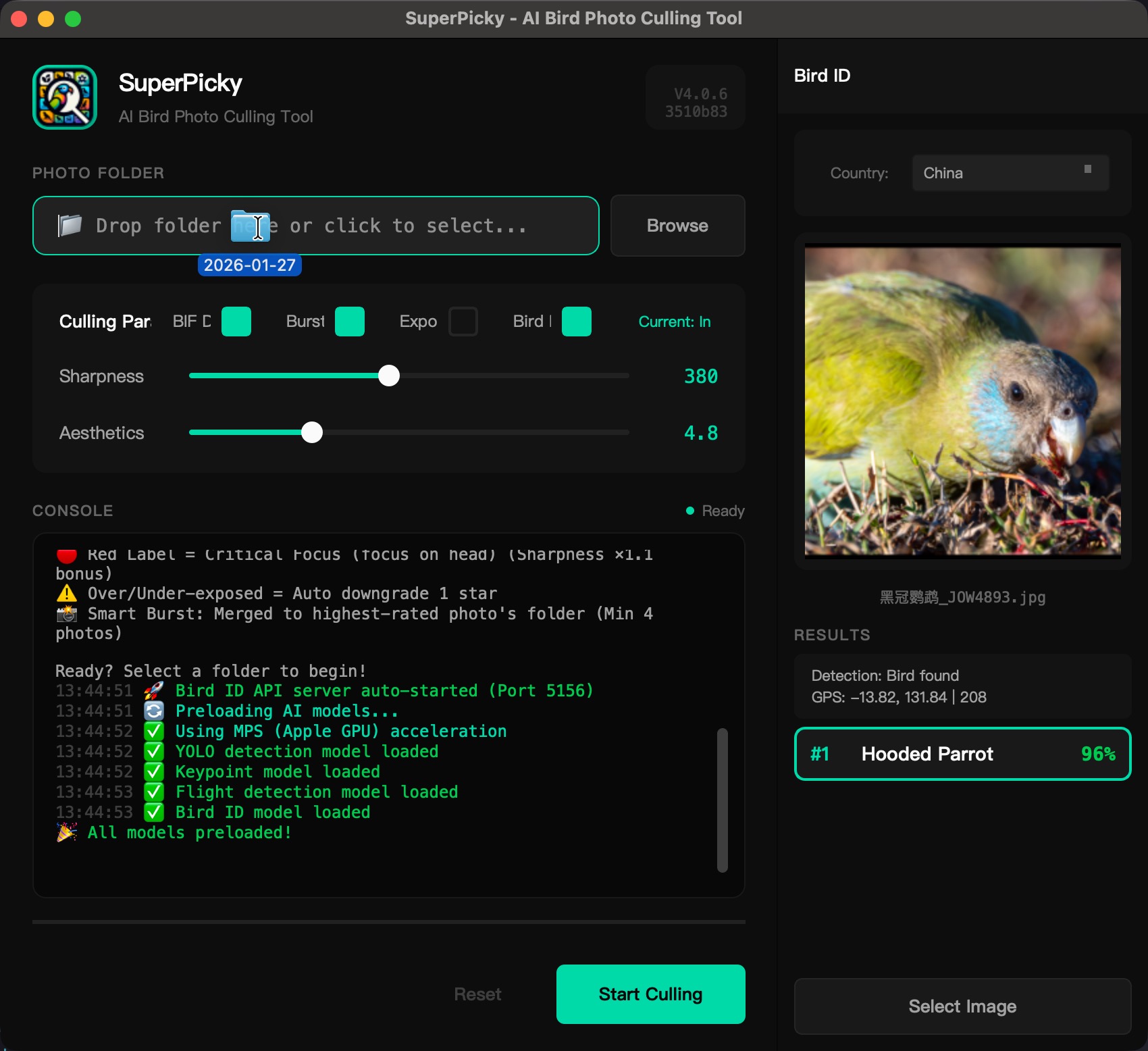Viewport: 1148px width, 1051px height.
Task: Click the rocket icon next to Bird ID API message
Action: coord(153,690)
